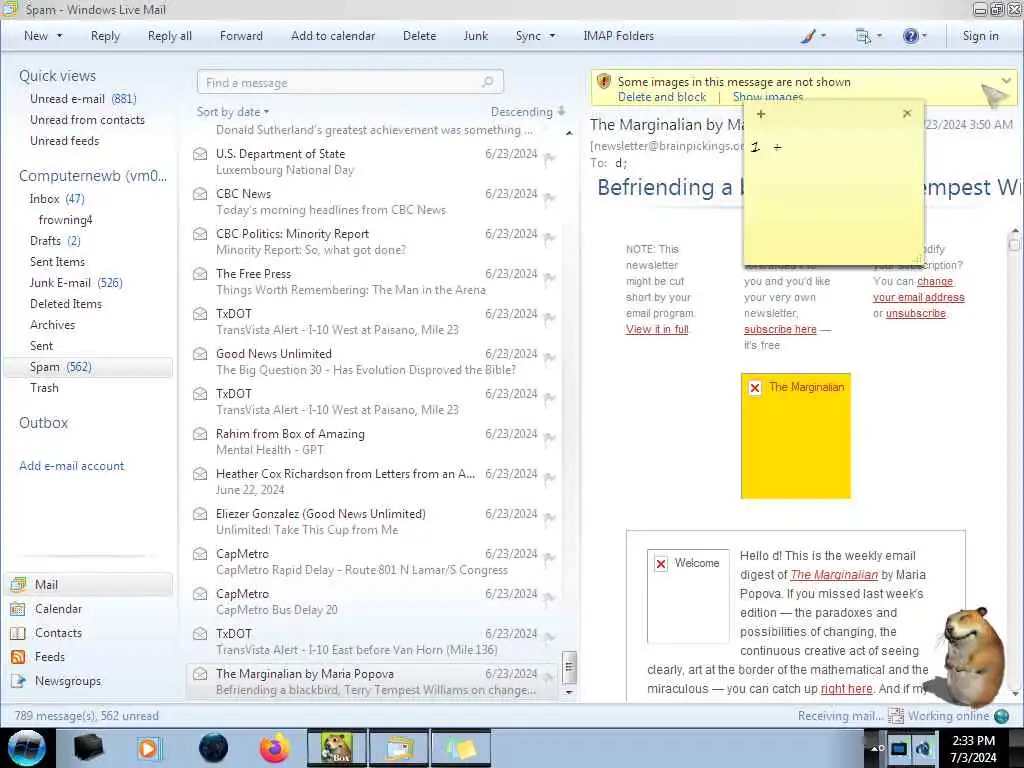Image resolution: width=1024 pixels, height=768 pixels.
Task: Open the Help question mark icon
Action: click(910, 36)
